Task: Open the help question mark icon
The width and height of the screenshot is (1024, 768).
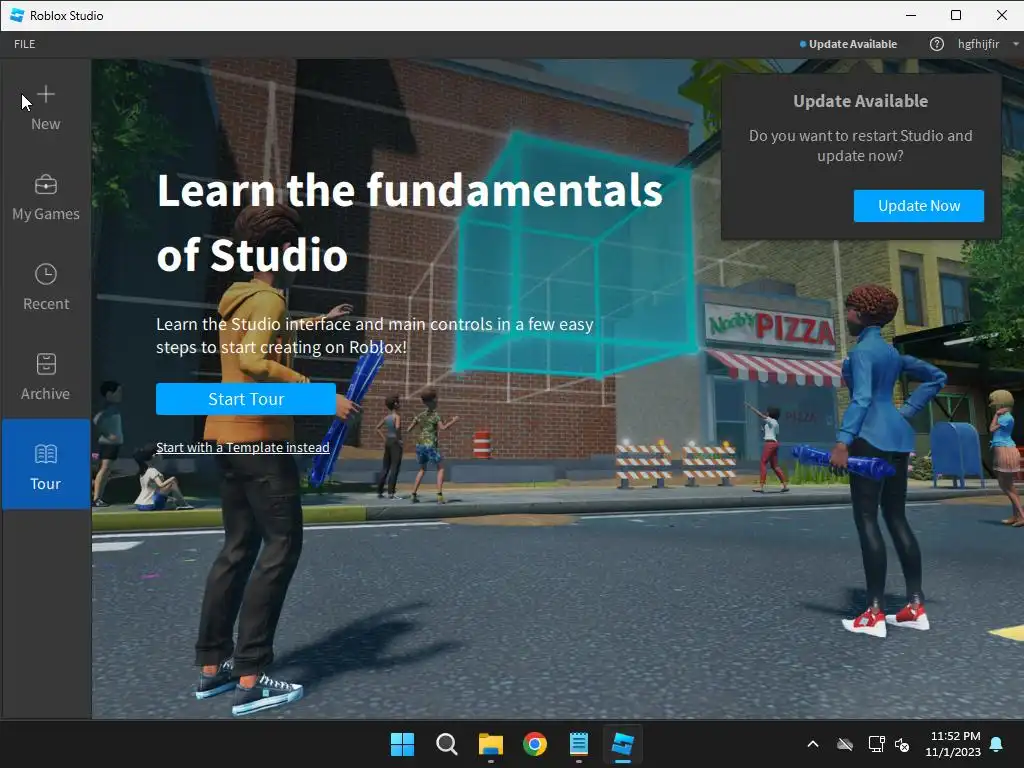Action: click(936, 44)
